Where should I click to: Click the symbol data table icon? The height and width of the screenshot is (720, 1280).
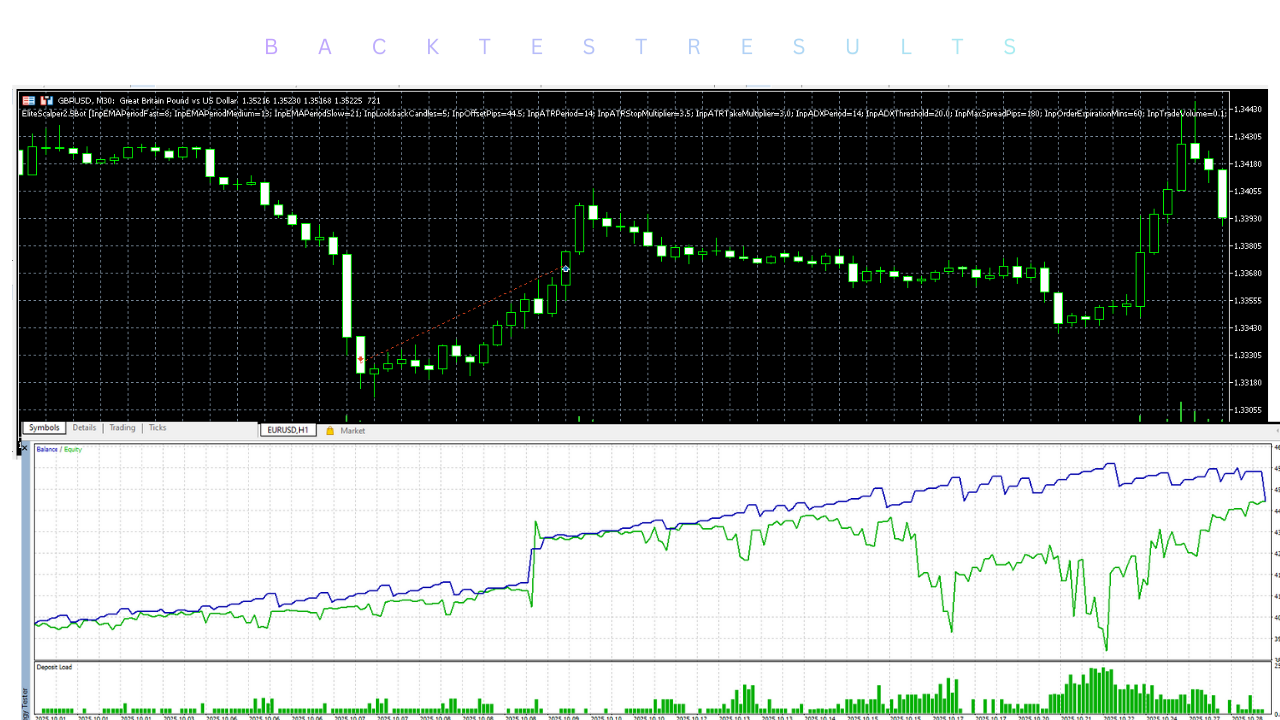tap(28, 100)
